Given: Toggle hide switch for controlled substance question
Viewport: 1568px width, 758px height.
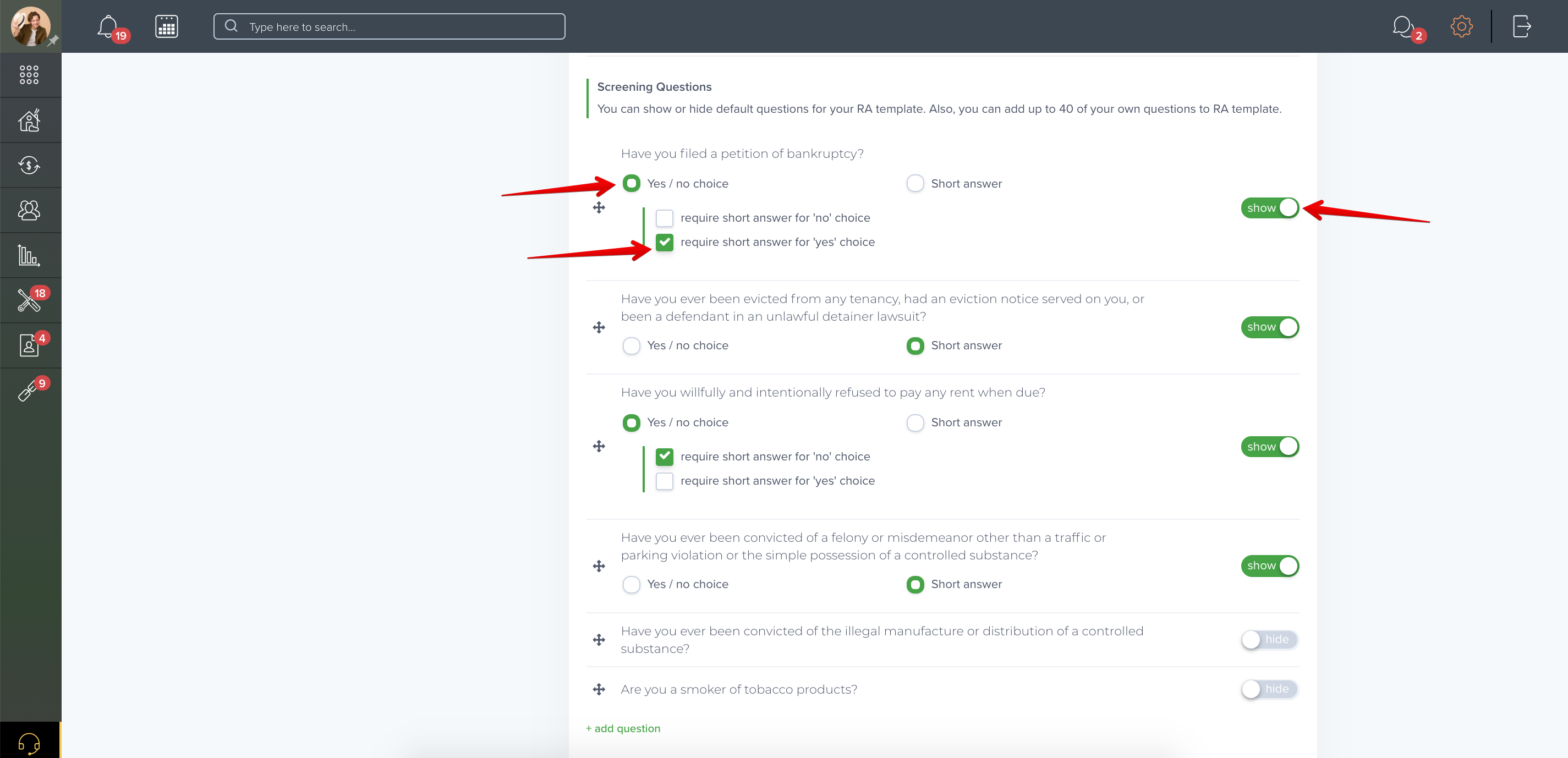Looking at the screenshot, I should [x=1270, y=639].
